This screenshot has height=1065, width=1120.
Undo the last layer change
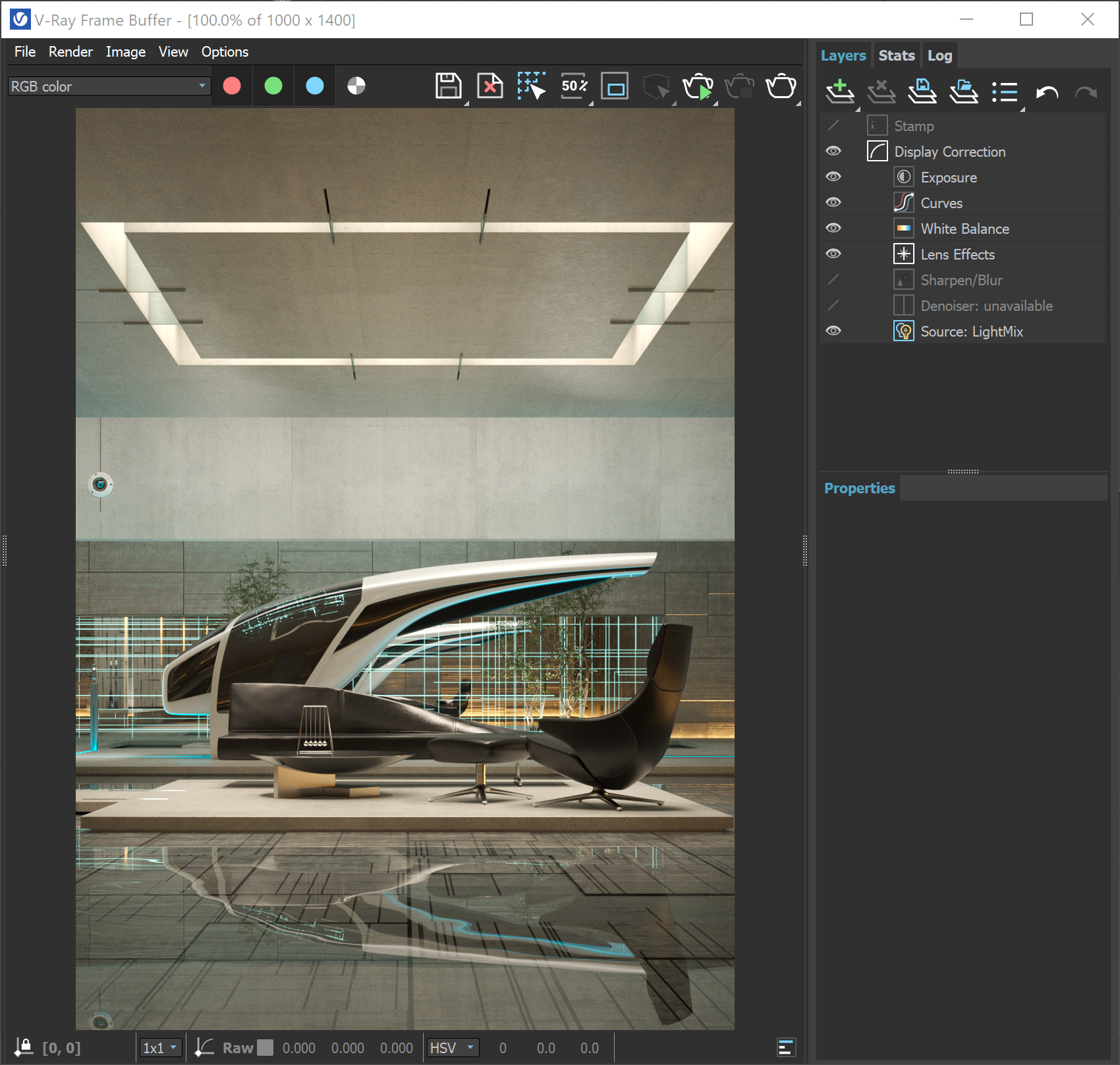[1047, 92]
